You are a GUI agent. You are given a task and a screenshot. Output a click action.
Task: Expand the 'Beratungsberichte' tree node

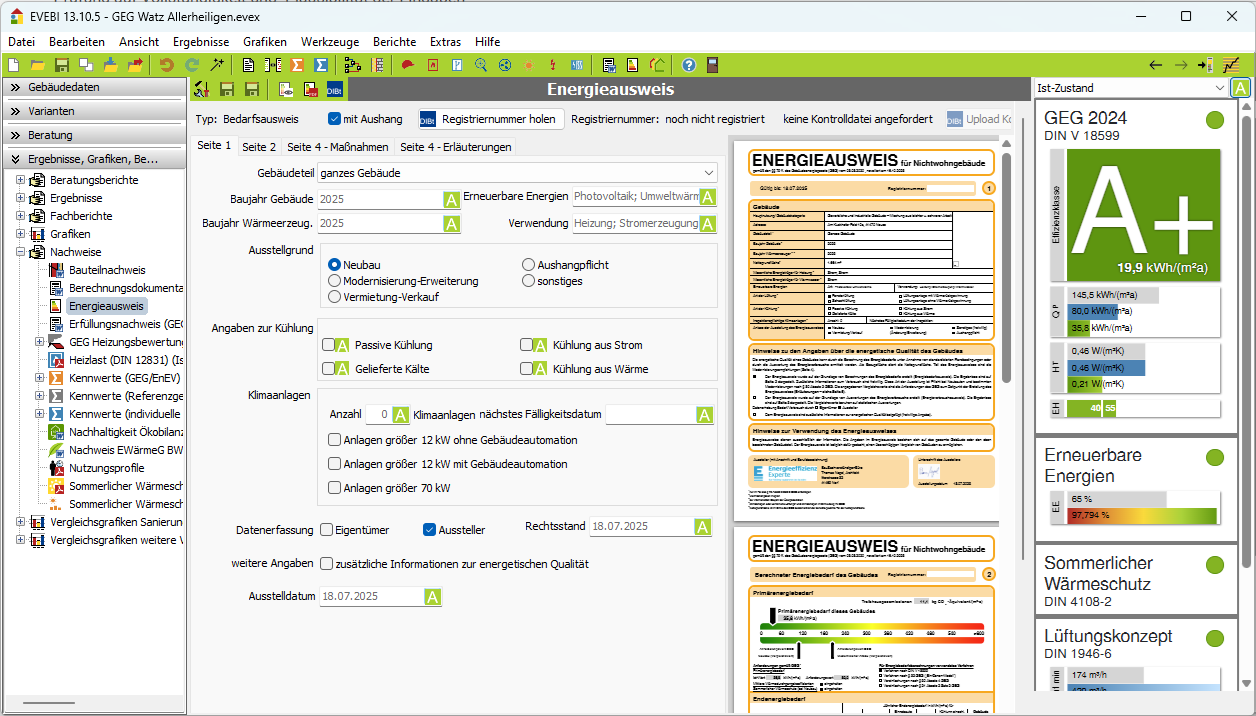[21, 180]
